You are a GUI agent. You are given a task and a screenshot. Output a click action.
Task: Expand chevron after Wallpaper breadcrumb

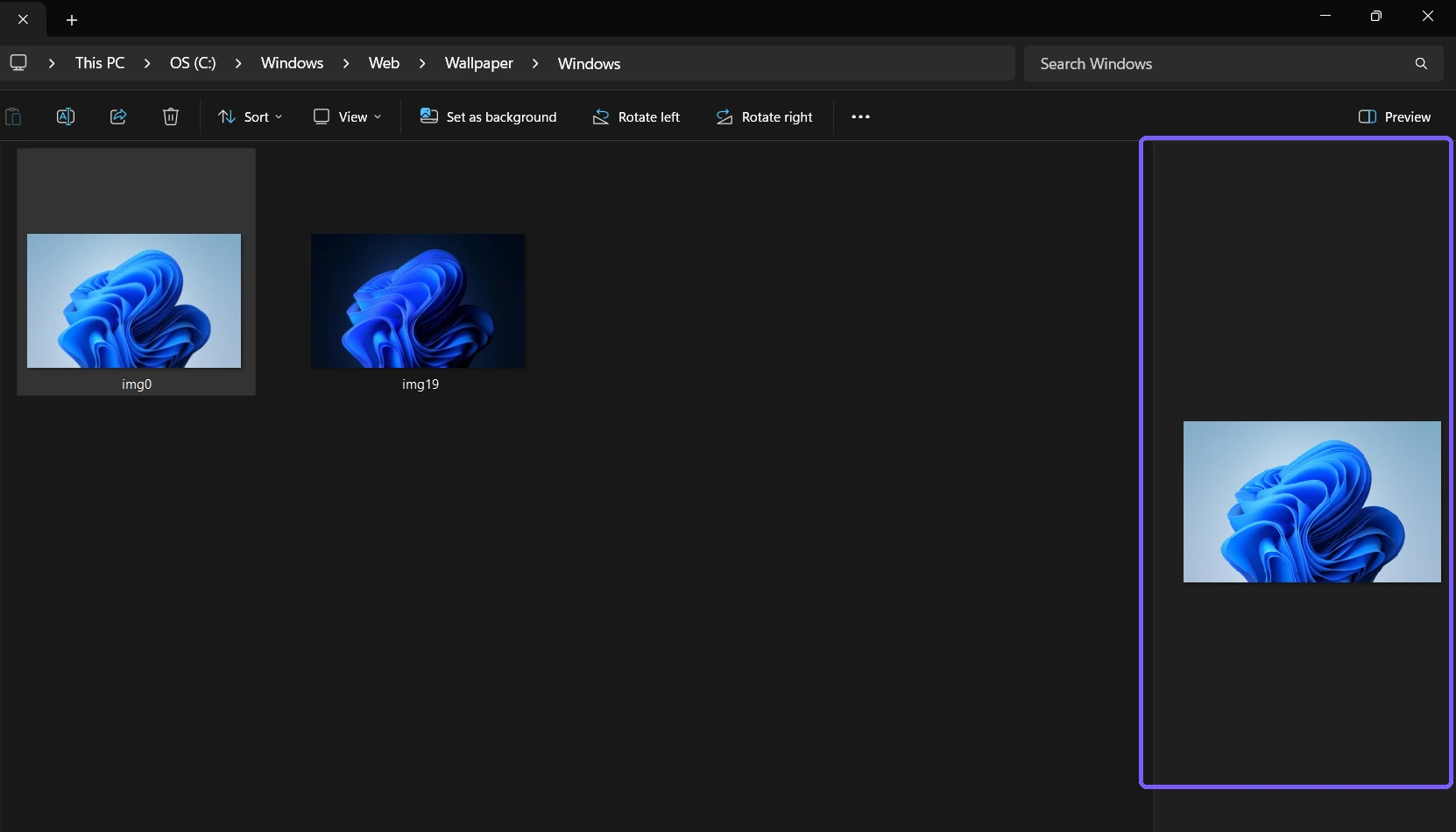click(535, 63)
